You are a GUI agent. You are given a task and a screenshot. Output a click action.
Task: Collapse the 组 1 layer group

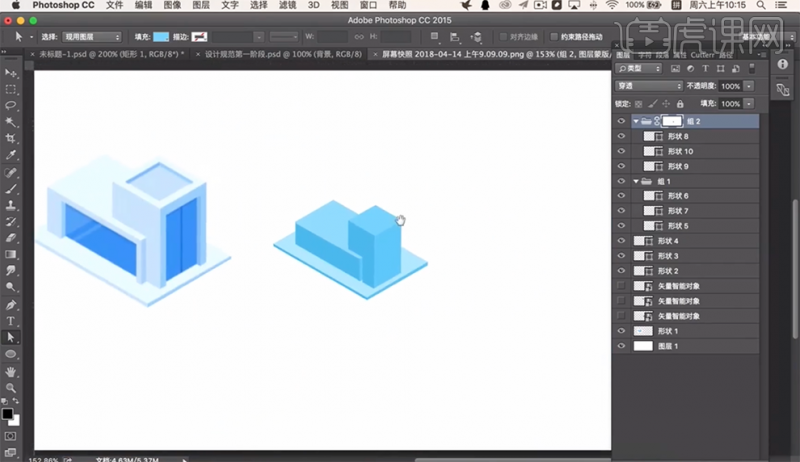tap(636, 182)
